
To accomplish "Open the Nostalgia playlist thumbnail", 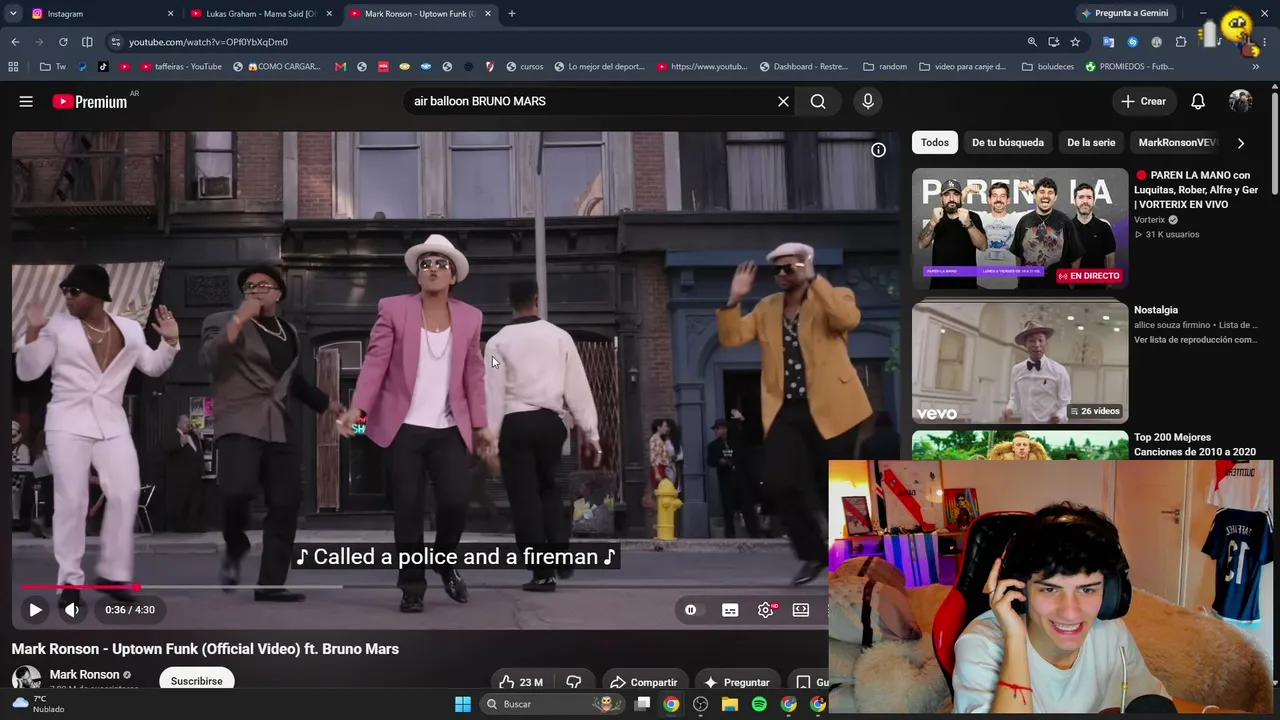I will [x=1020, y=363].
